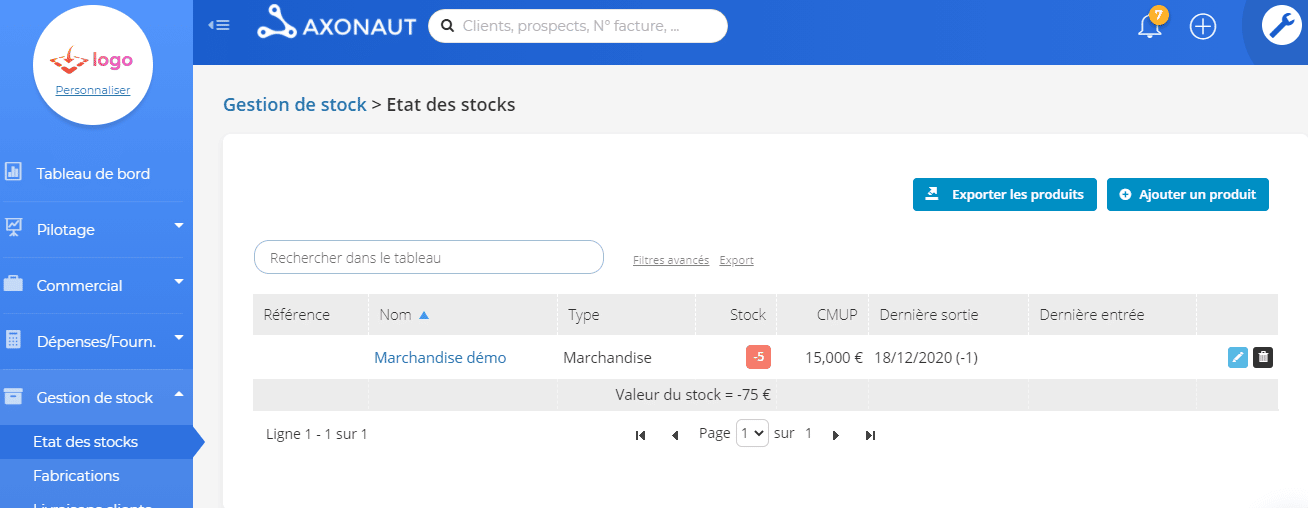Open settings via wrench icon
Viewport: 1308px width, 508px height.
coord(1281,26)
